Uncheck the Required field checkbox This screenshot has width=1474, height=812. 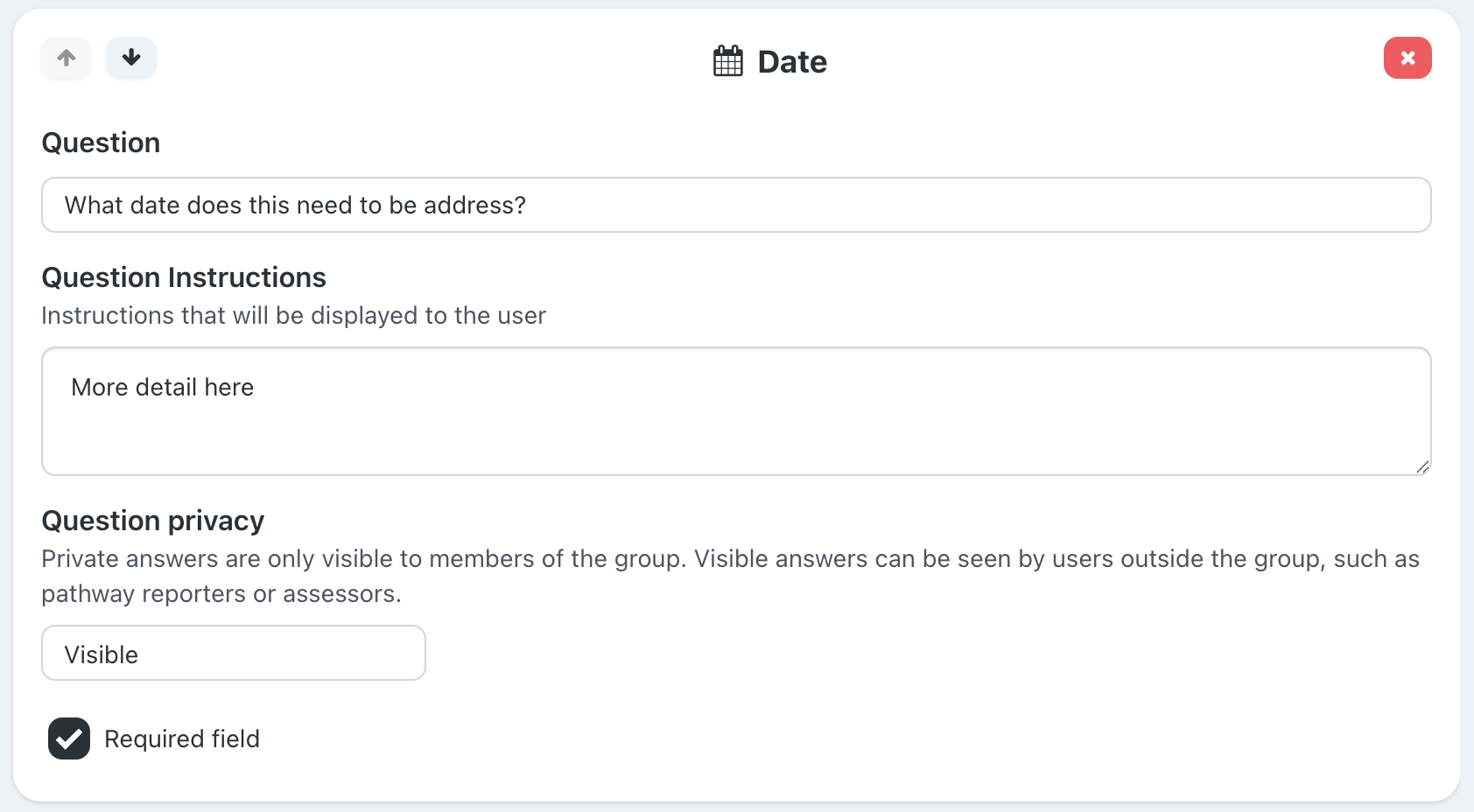tap(69, 738)
